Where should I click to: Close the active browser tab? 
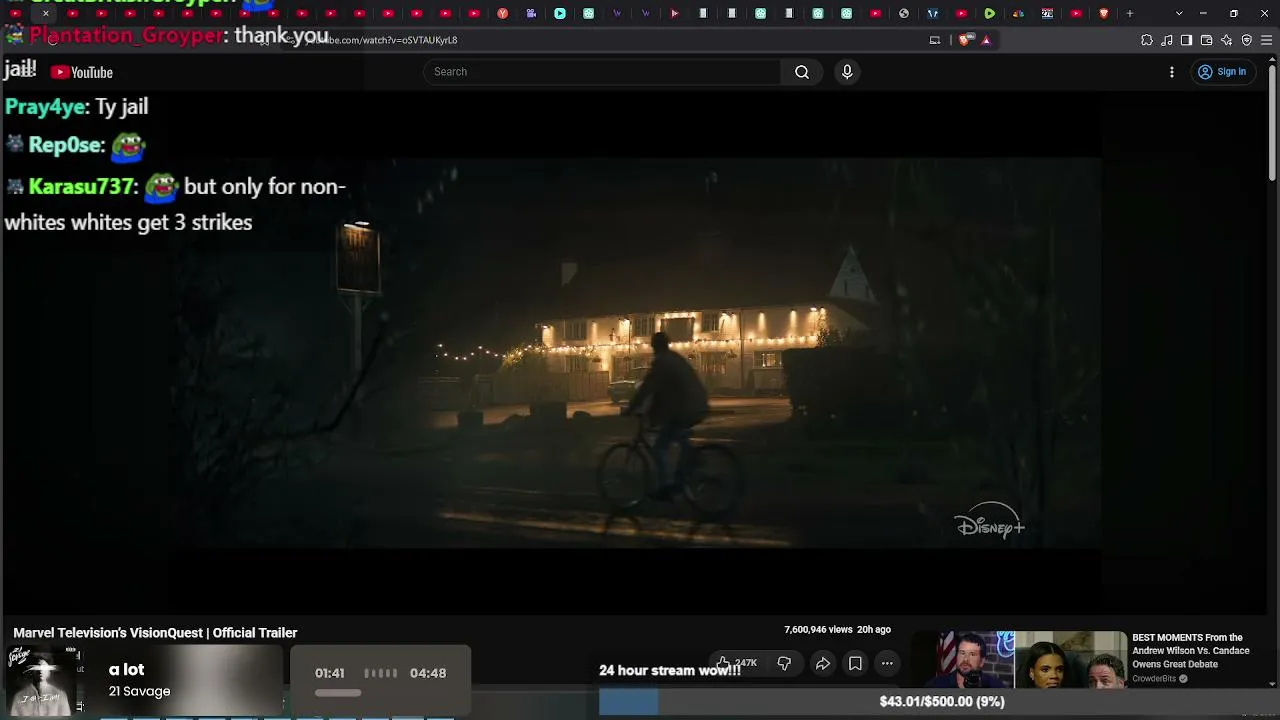pos(45,13)
